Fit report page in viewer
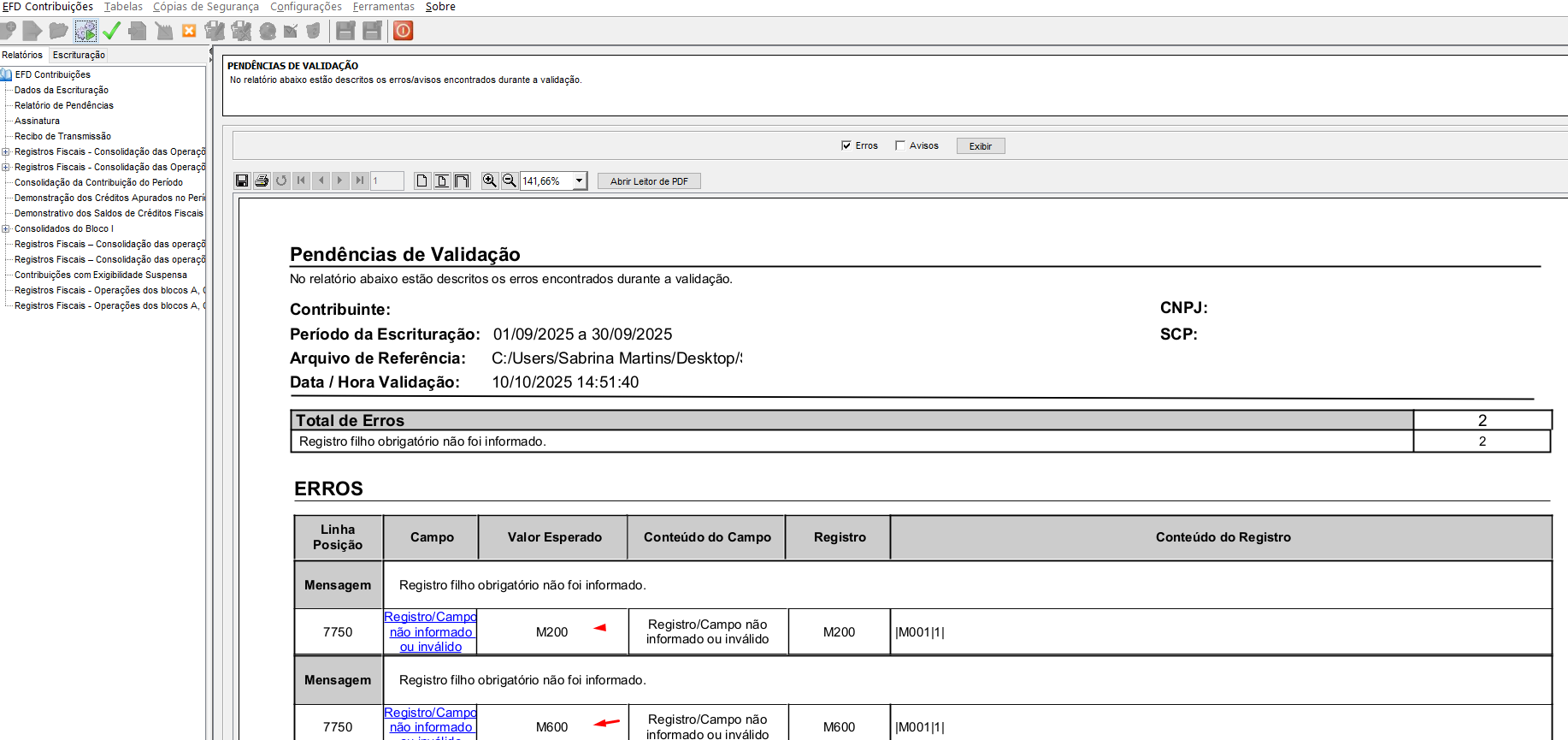 point(442,181)
